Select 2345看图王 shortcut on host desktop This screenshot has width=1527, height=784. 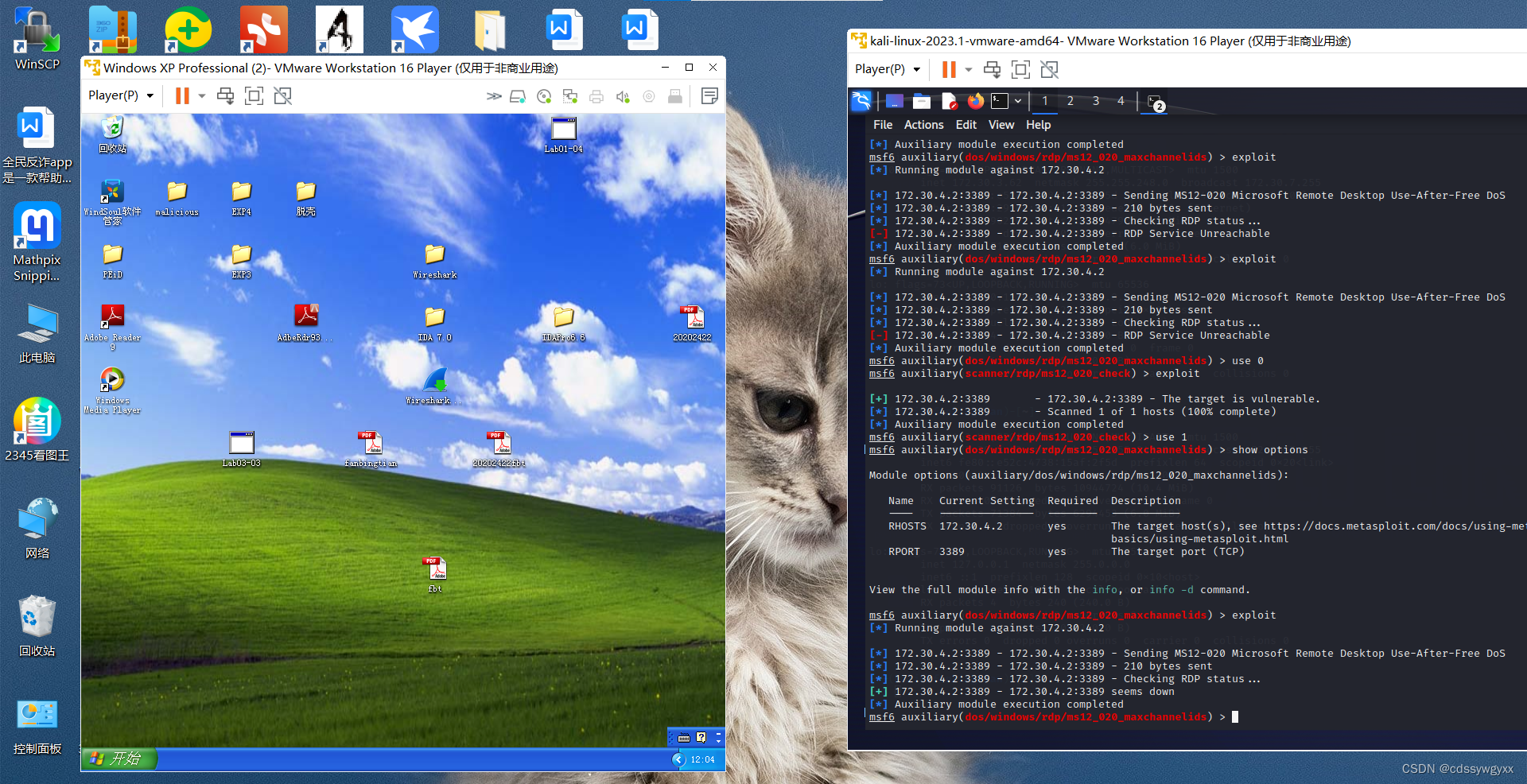[x=37, y=429]
